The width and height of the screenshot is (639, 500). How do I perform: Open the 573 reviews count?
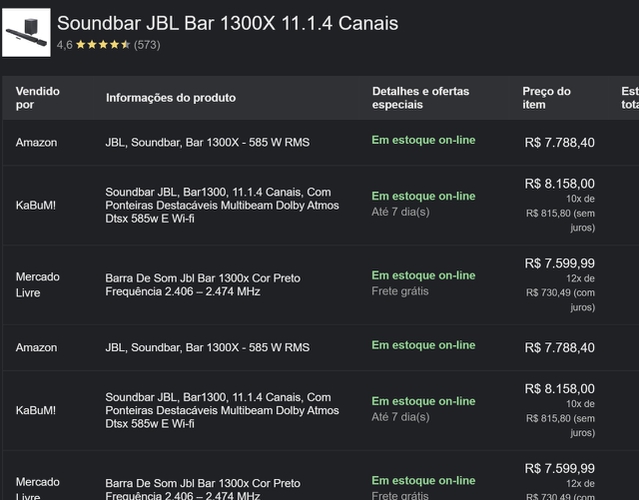pyautogui.click(x=147, y=45)
